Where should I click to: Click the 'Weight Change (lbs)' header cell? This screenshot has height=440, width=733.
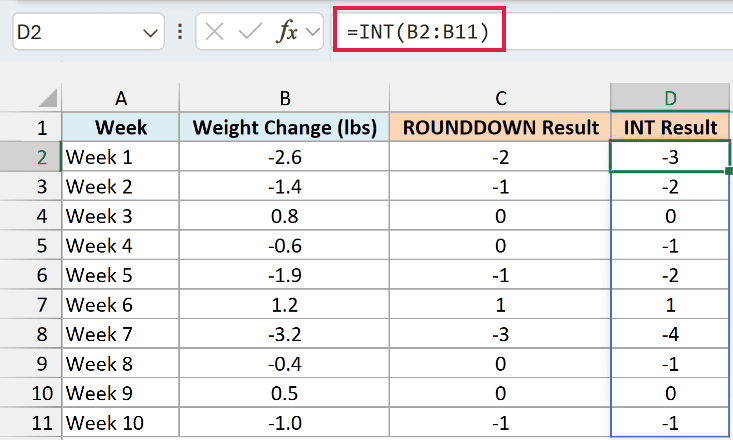tap(284, 127)
